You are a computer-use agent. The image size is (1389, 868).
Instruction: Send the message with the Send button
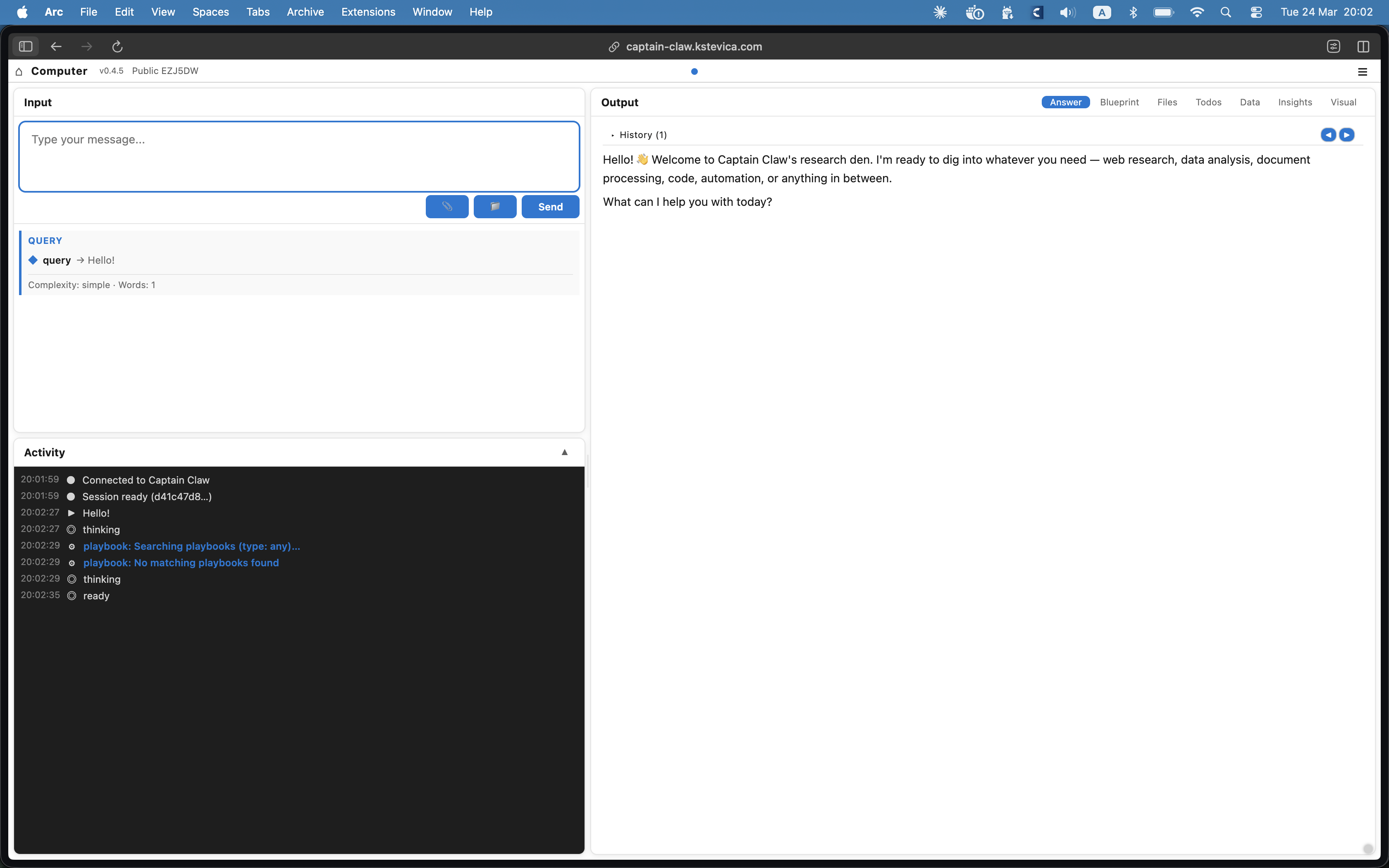[550, 207]
